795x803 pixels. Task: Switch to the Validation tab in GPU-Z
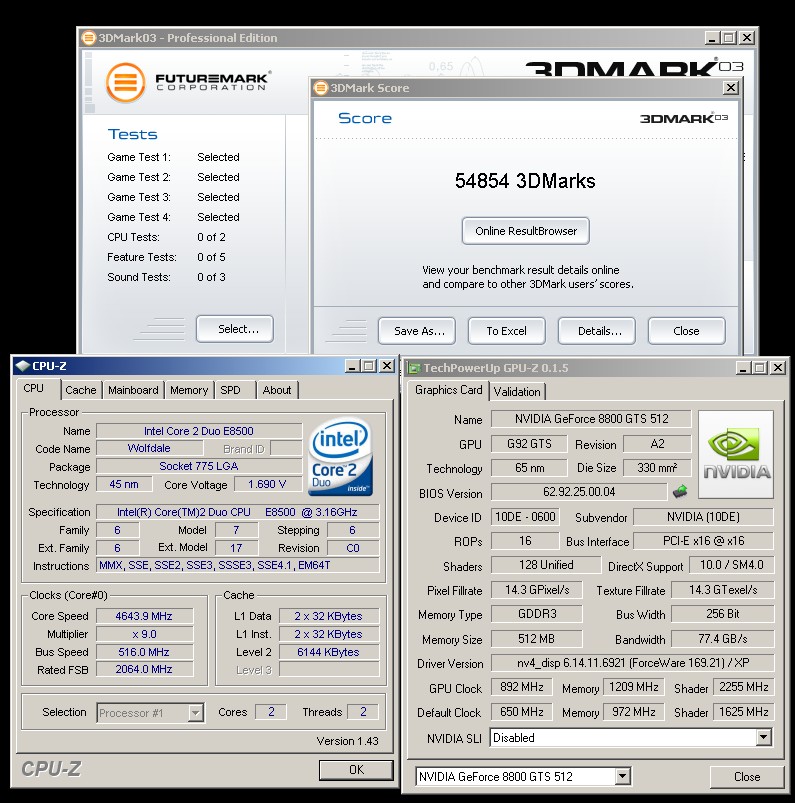tap(517, 392)
